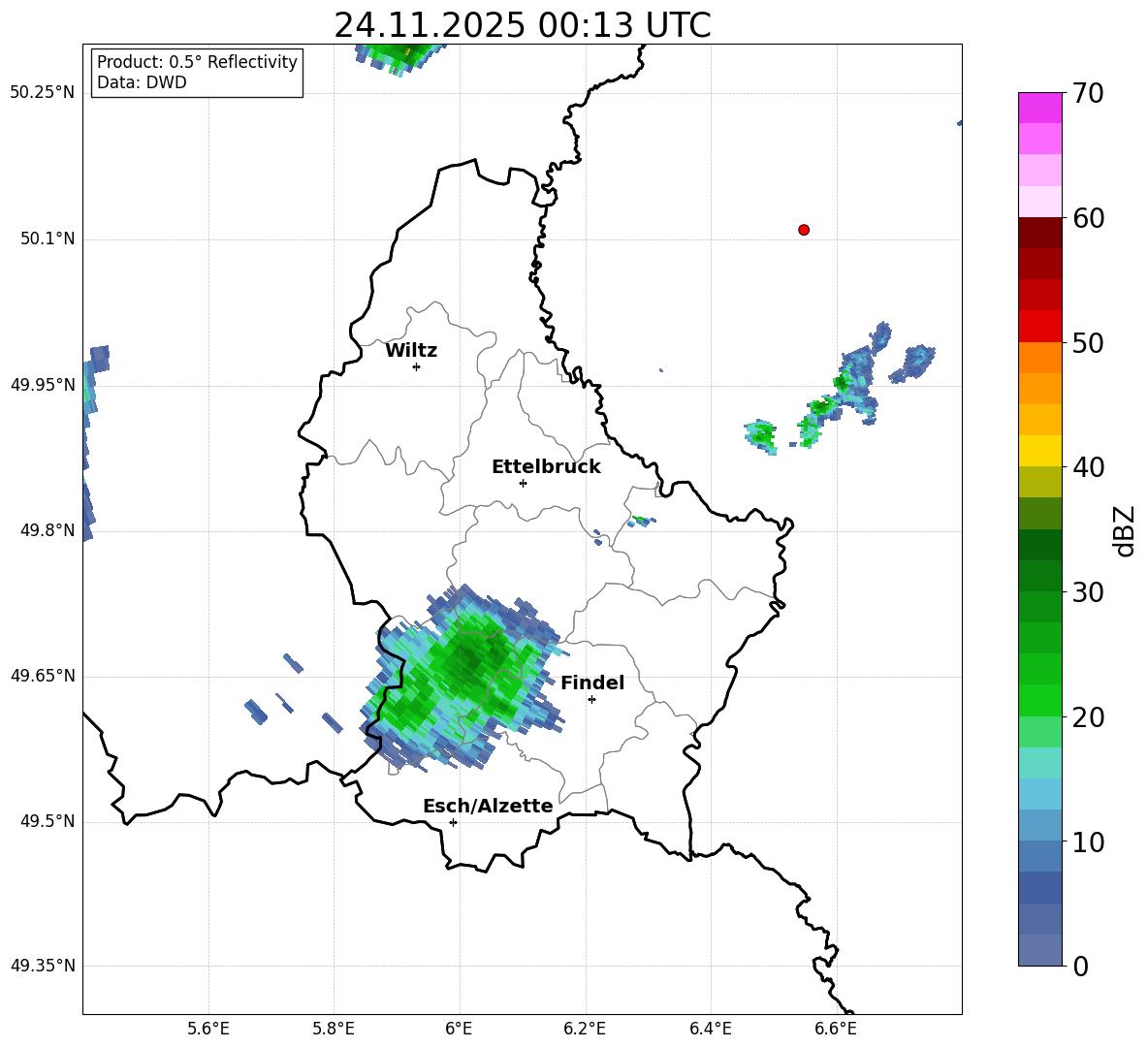Click the 20 dBZ green colorbar swatch
This screenshot has height=1048, width=1148.
(x=1039, y=700)
